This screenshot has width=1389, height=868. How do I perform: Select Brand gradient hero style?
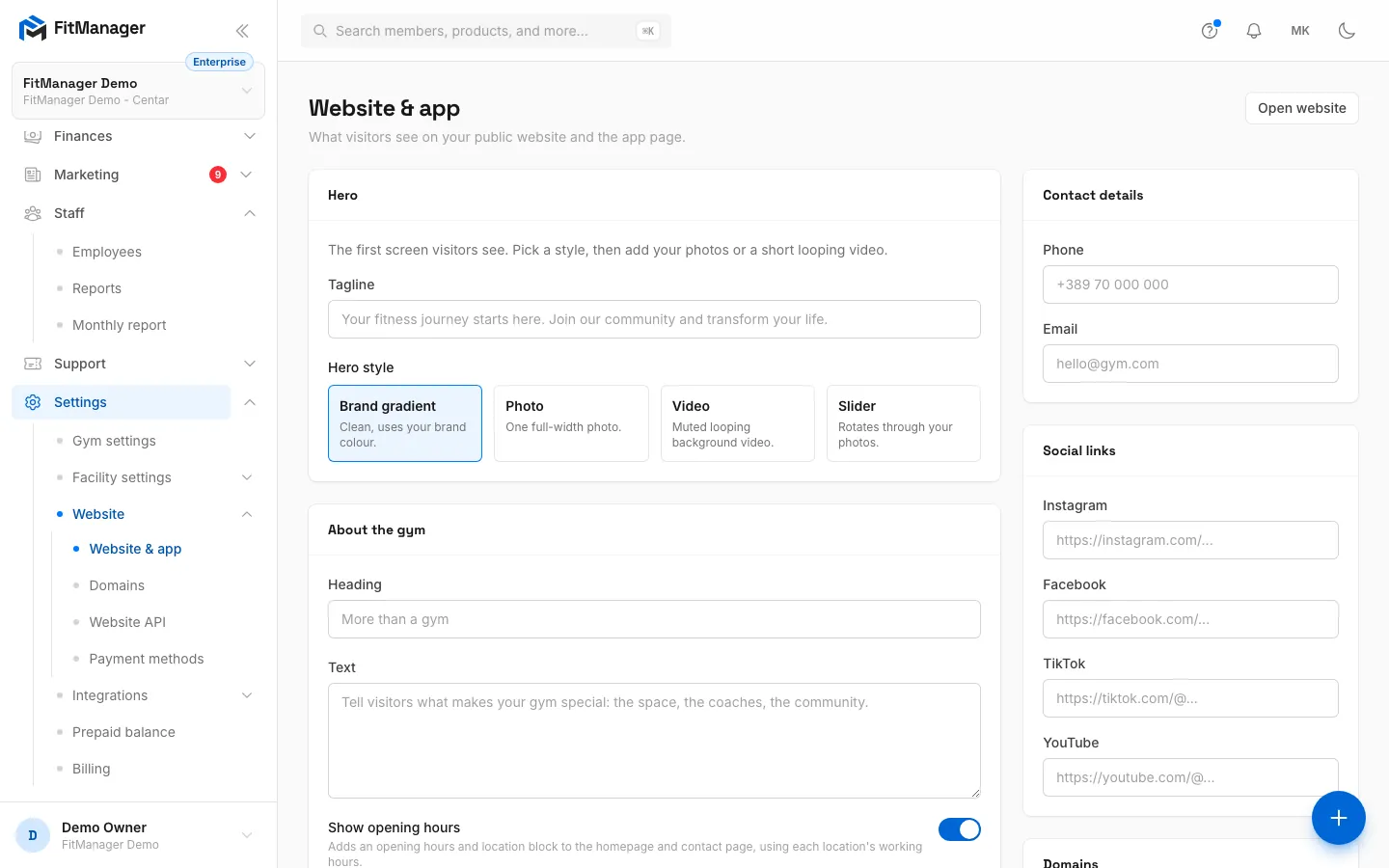405,423
